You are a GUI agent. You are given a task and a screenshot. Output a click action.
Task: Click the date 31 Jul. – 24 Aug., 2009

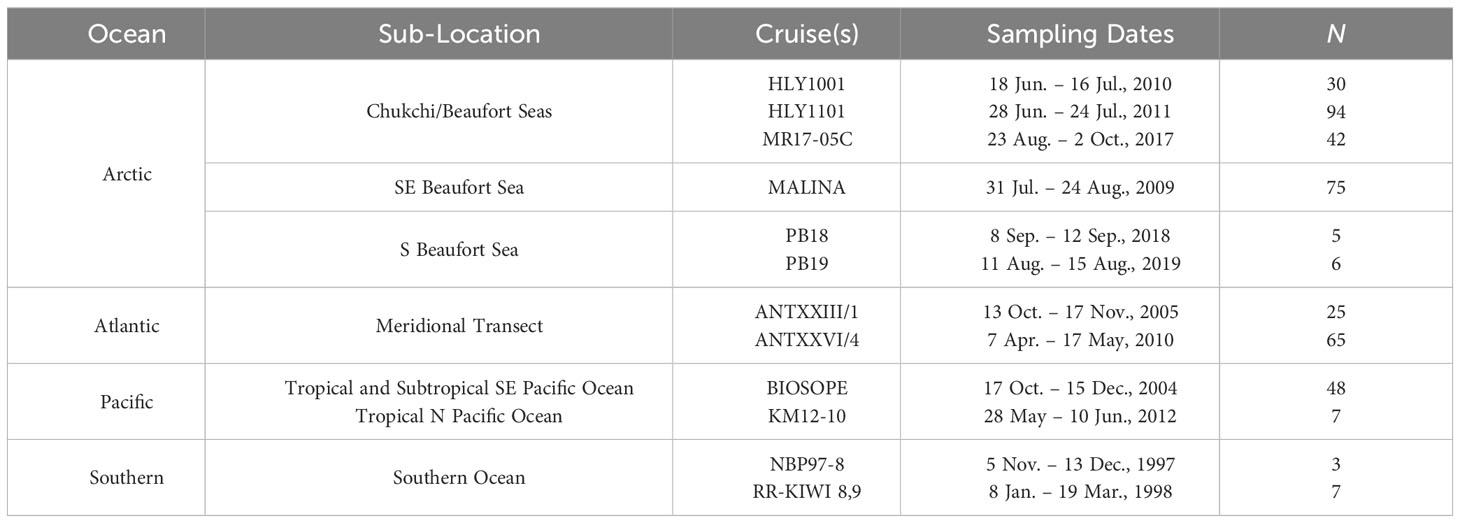click(x=1079, y=187)
